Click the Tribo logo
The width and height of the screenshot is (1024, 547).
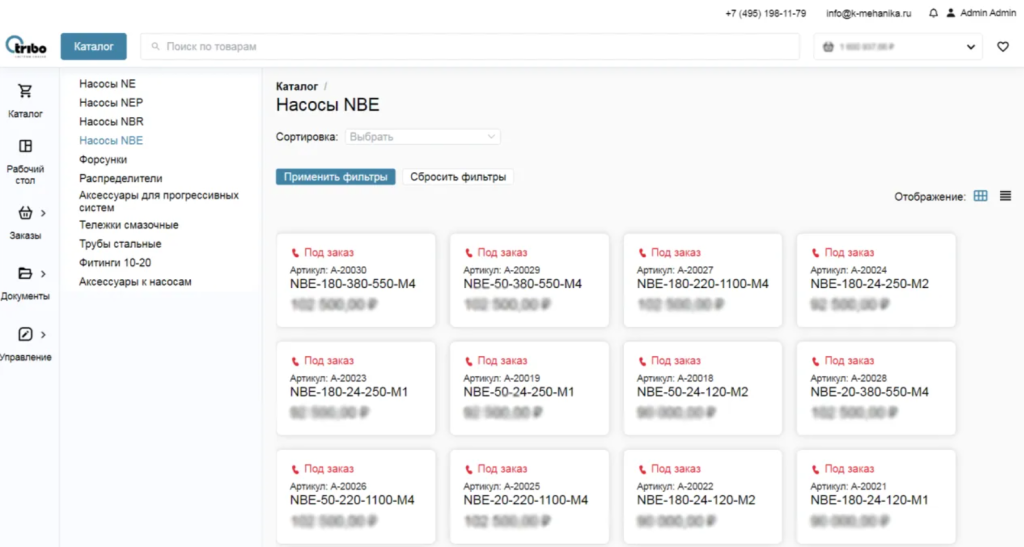point(26,47)
